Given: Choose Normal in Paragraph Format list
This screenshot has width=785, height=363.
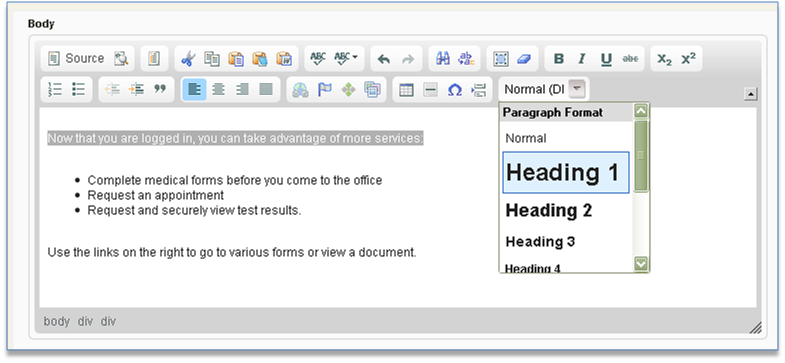Looking at the screenshot, I should pyautogui.click(x=566, y=138).
